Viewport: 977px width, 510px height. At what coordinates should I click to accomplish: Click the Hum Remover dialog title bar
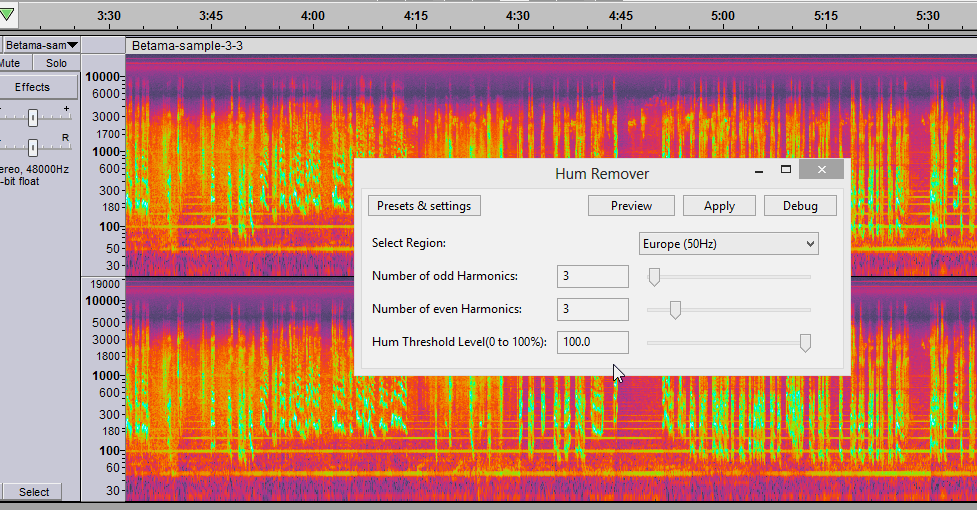[x=602, y=174]
